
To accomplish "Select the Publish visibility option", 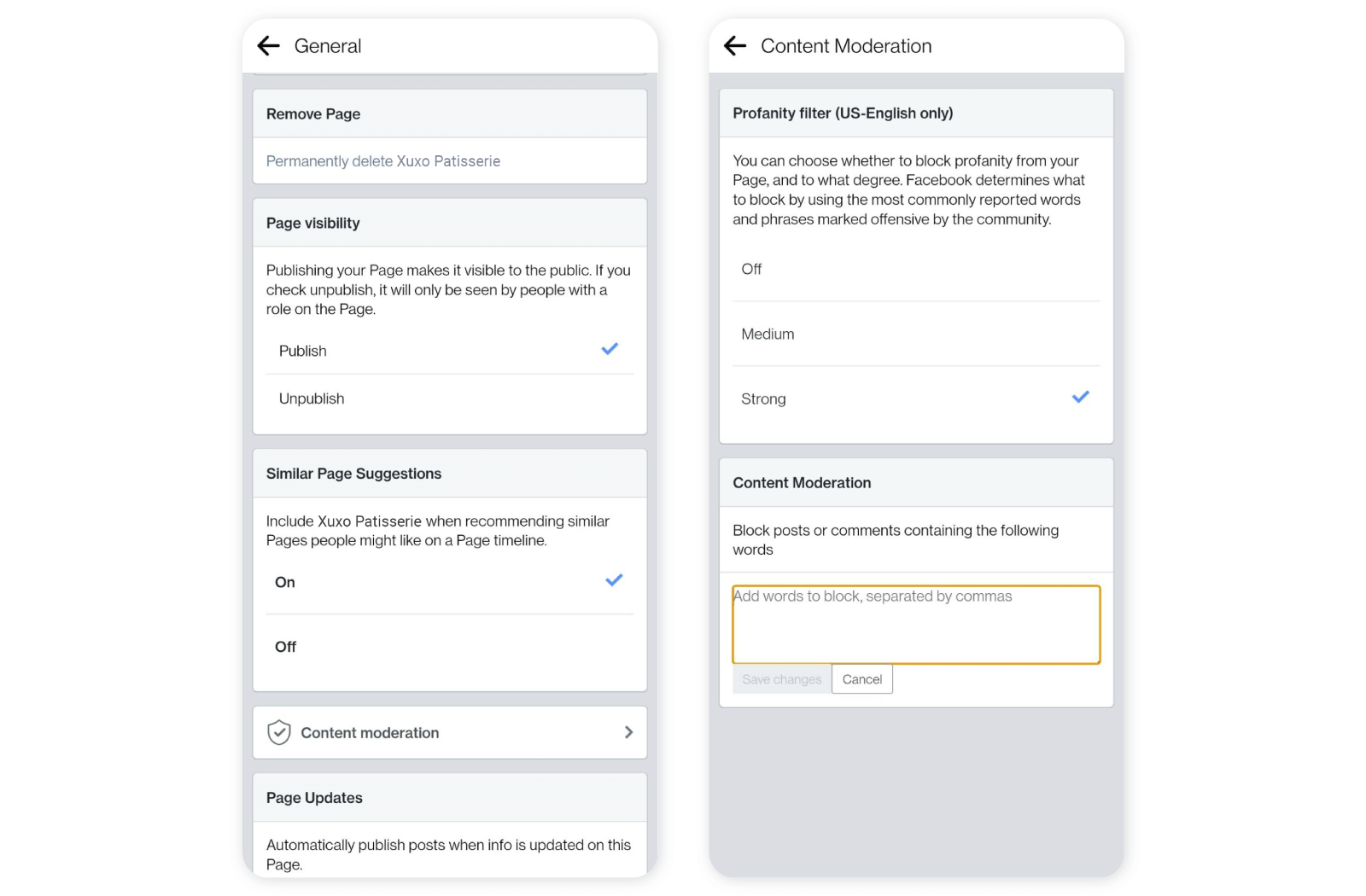I will coord(303,352).
